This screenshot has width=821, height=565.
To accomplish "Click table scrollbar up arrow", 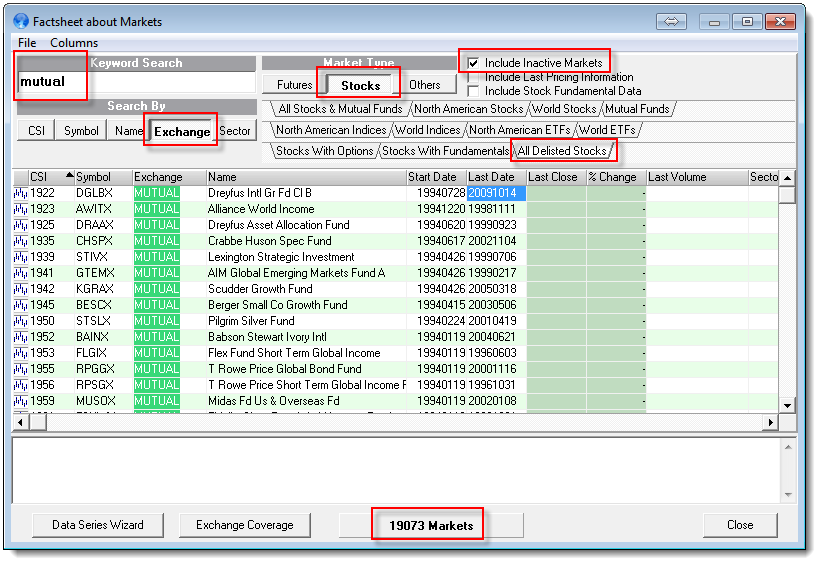I will point(787,178).
